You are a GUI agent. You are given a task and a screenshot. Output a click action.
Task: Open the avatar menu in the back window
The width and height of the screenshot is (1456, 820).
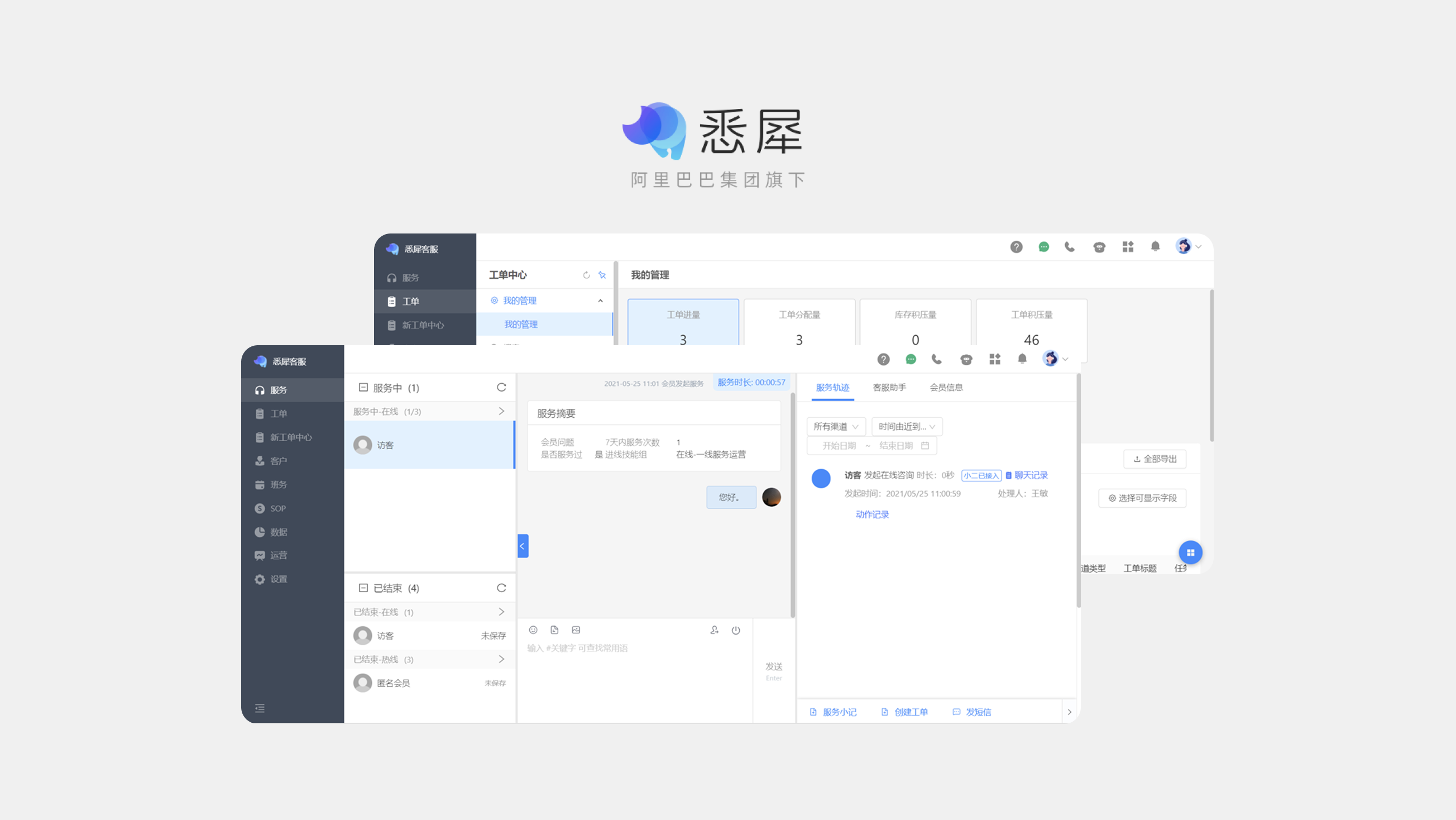(1188, 246)
